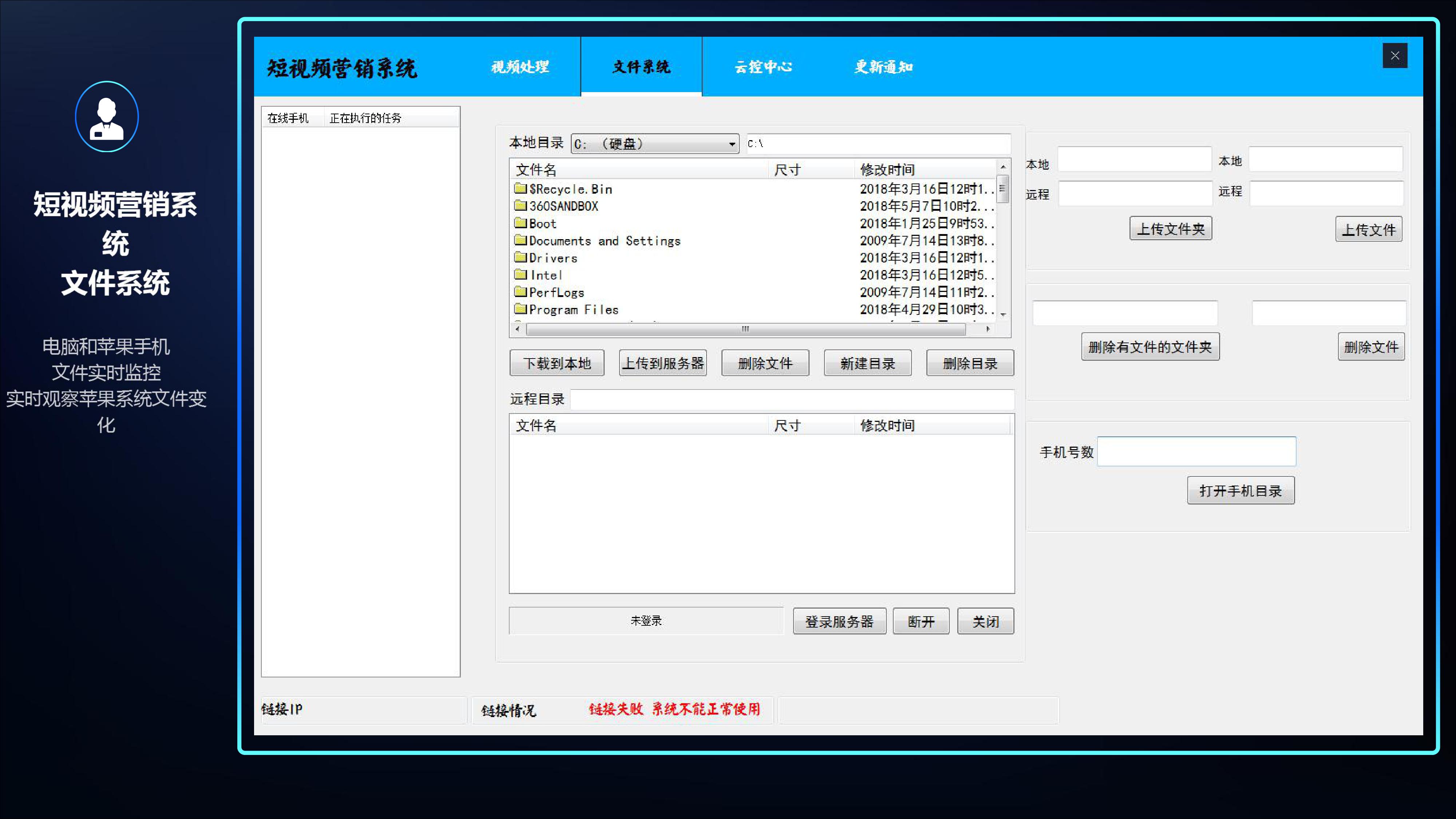Select the Program Files date 2018年4月29日

(927, 309)
